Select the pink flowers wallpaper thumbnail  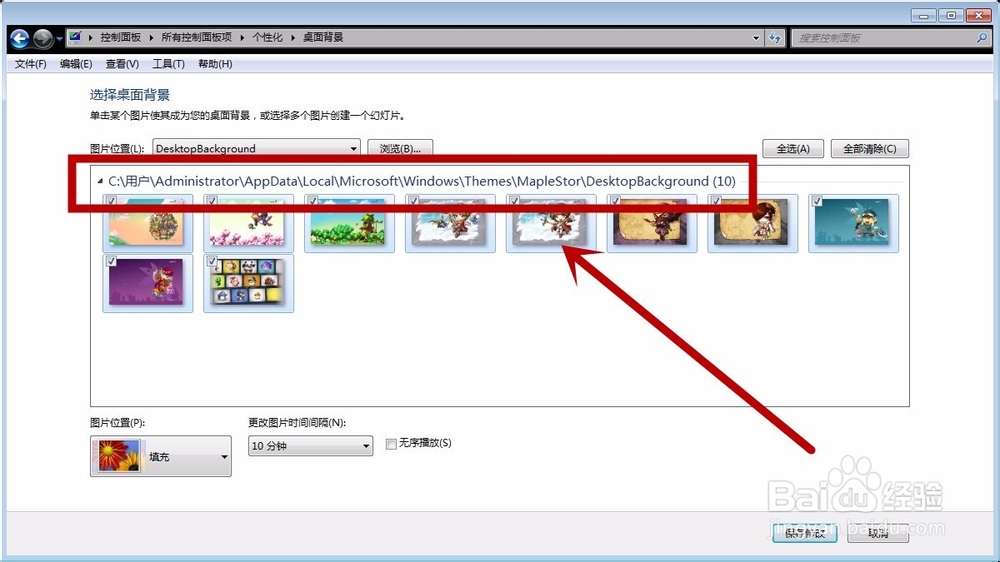(248, 225)
